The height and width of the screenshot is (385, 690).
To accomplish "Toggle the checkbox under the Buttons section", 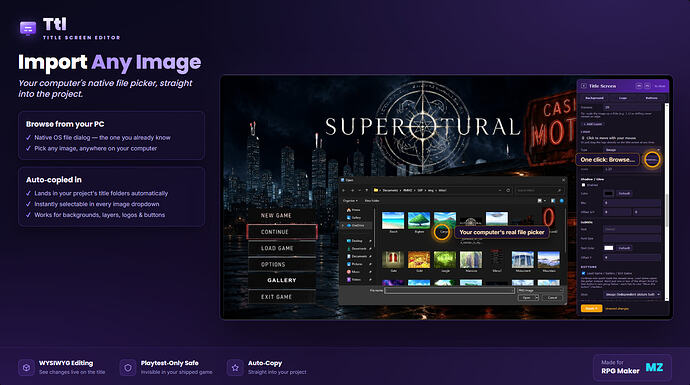I will pos(584,273).
